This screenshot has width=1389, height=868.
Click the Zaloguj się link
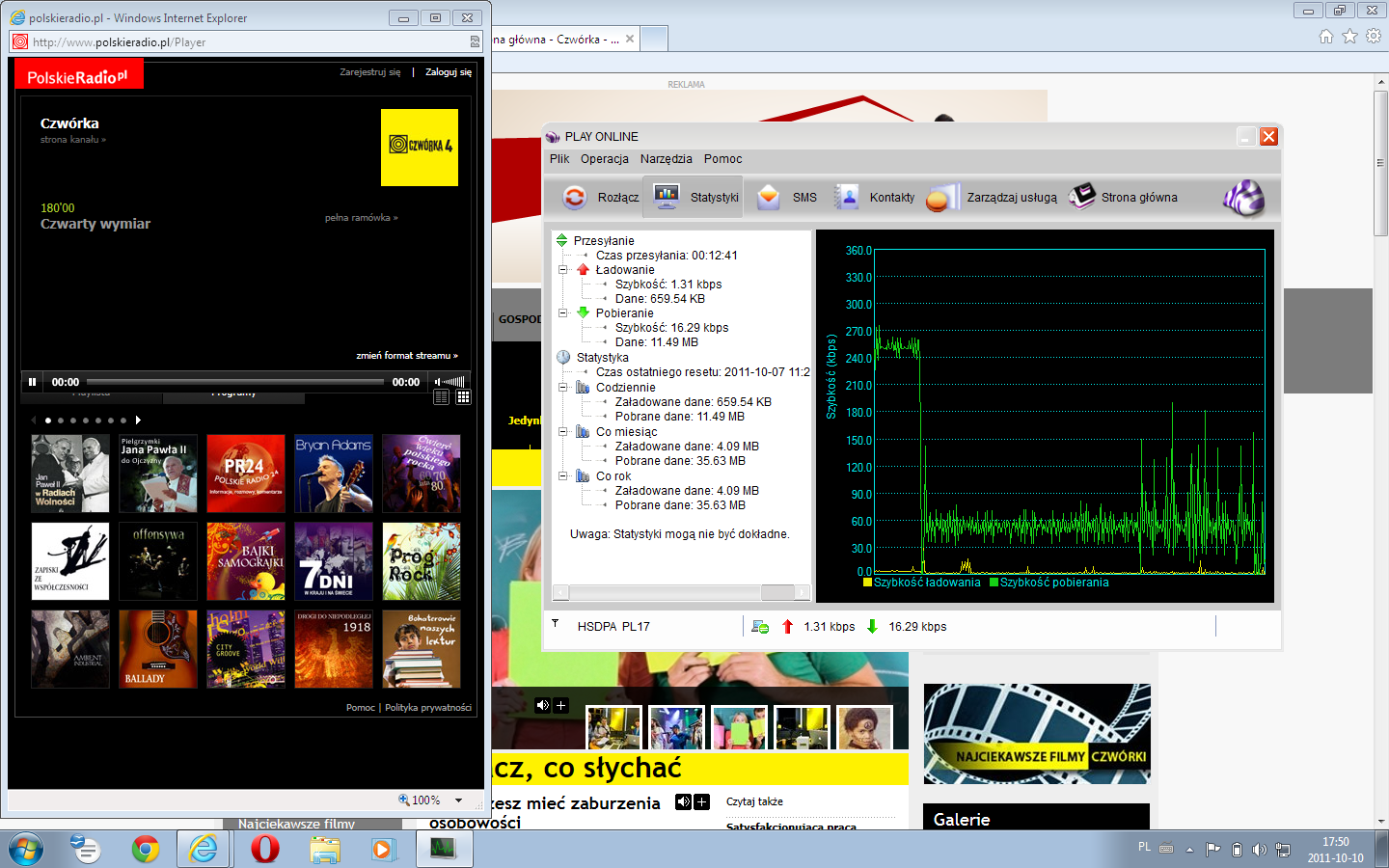click(449, 72)
